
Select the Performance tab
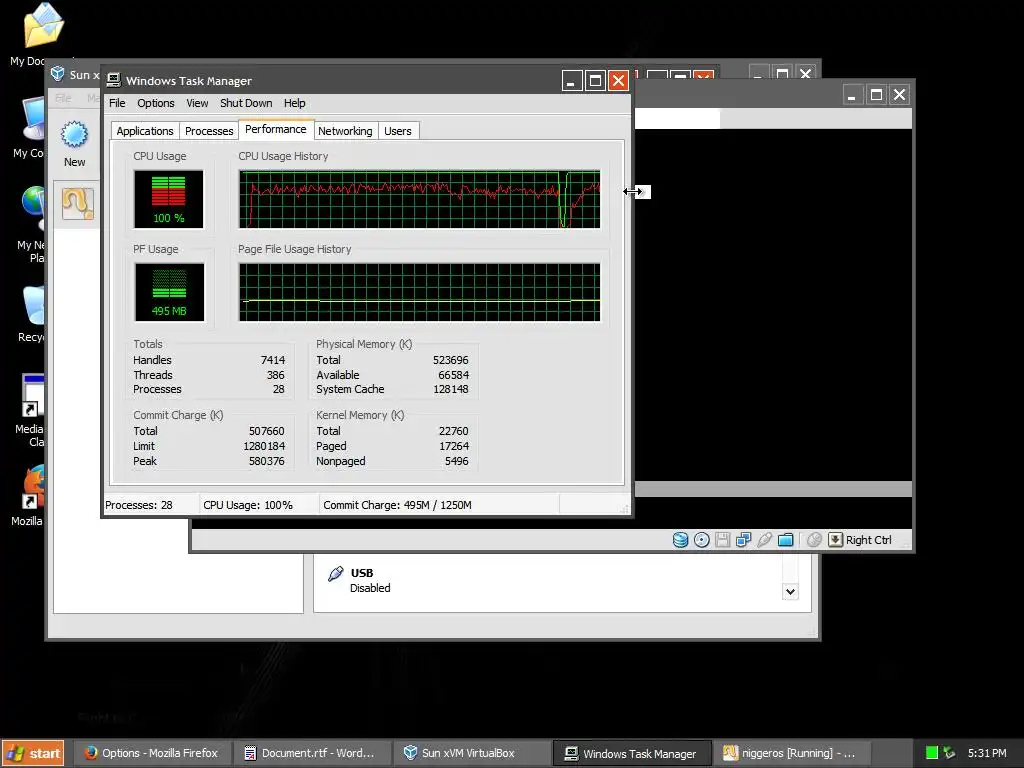click(x=276, y=129)
